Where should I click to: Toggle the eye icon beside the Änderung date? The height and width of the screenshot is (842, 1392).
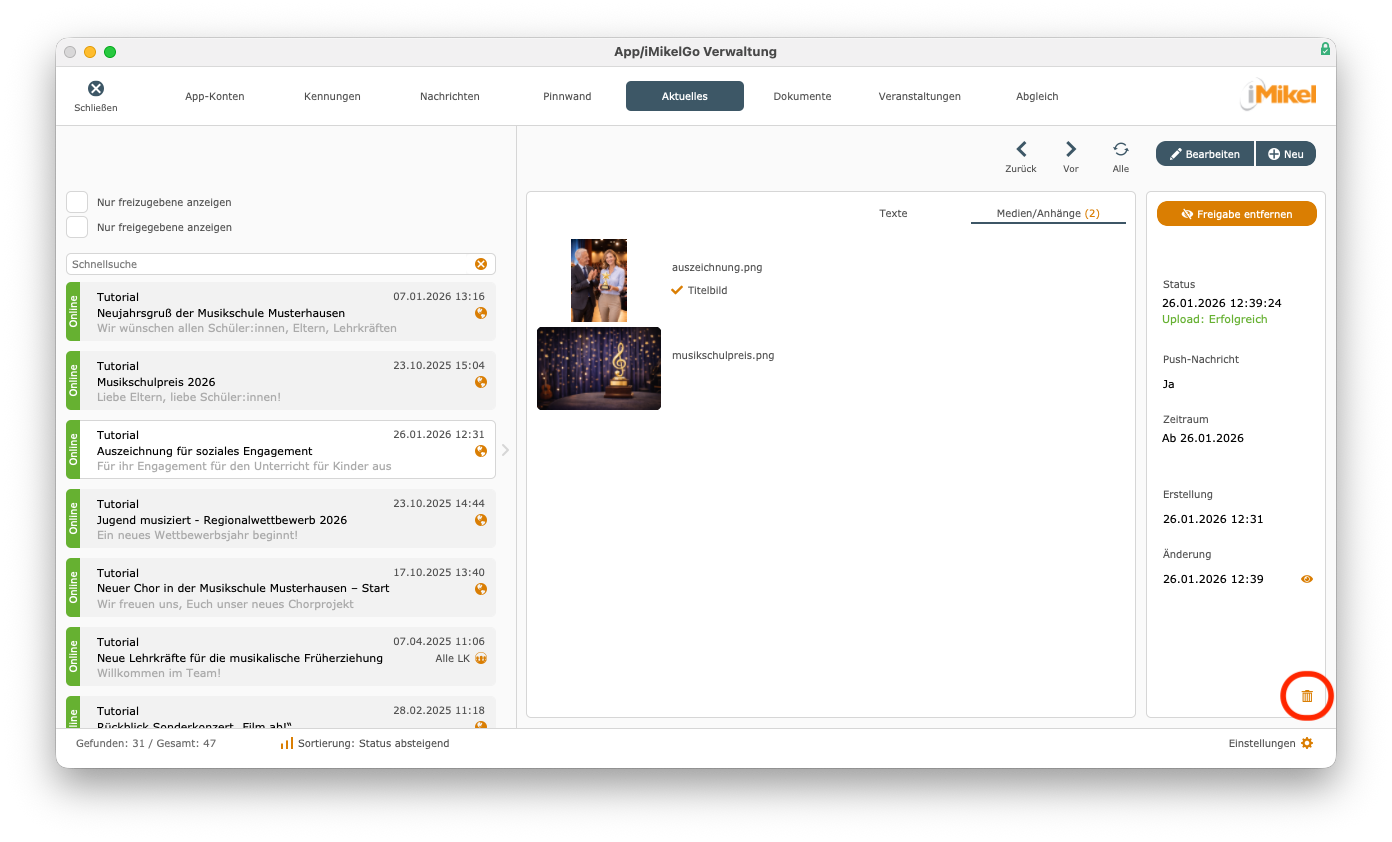tap(1306, 578)
